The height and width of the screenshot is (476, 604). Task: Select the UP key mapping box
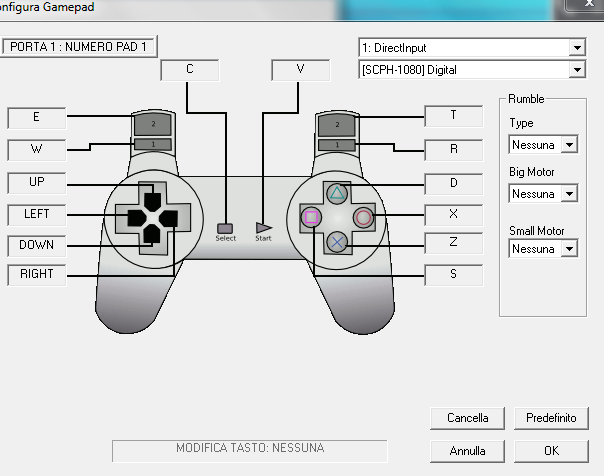click(x=37, y=183)
